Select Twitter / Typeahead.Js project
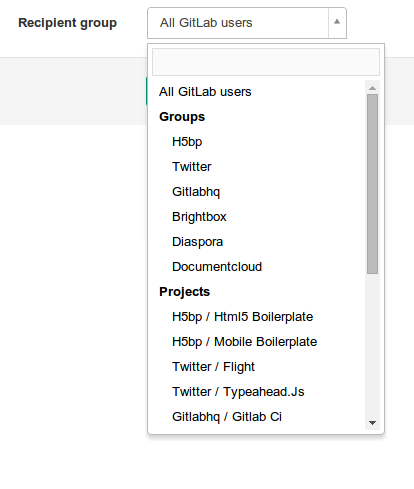Viewport: 414px width, 489px height. [256, 392]
